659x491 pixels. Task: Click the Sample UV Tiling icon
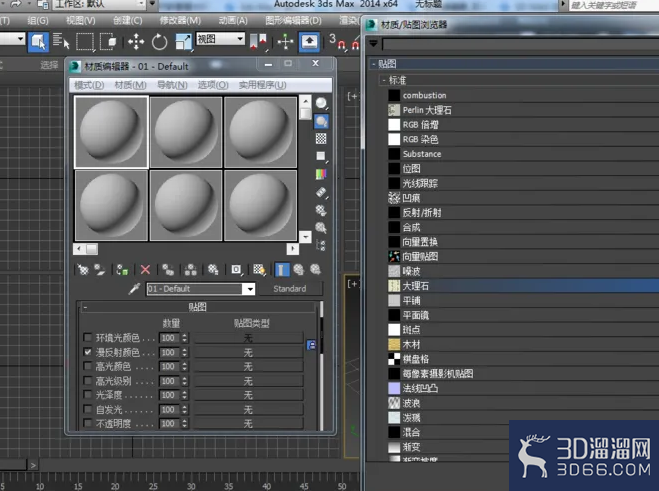coord(321,156)
